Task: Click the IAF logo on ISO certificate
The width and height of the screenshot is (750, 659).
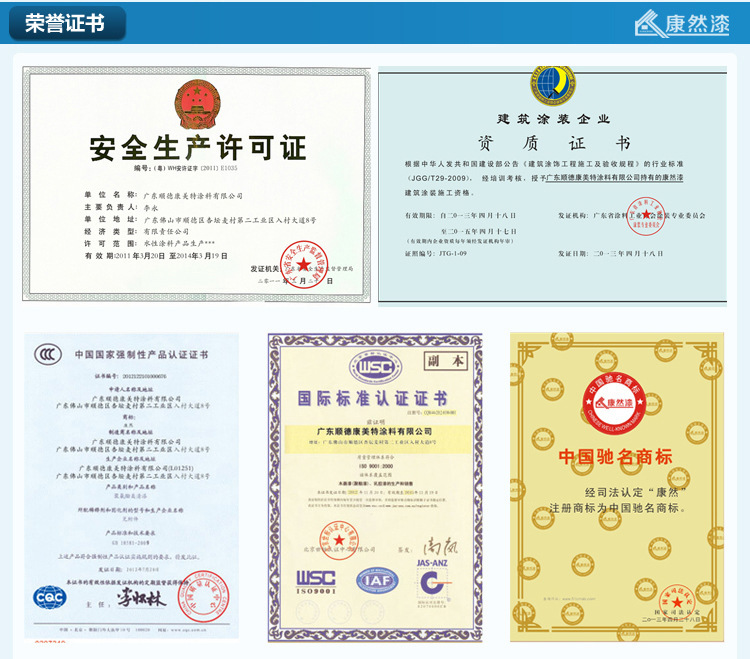Action: pos(377,581)
